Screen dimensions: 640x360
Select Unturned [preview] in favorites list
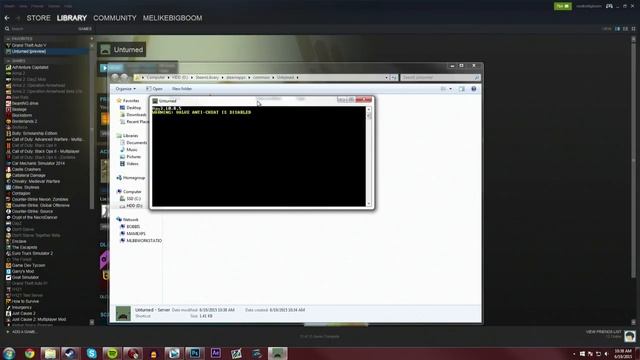tap(29, 51)
